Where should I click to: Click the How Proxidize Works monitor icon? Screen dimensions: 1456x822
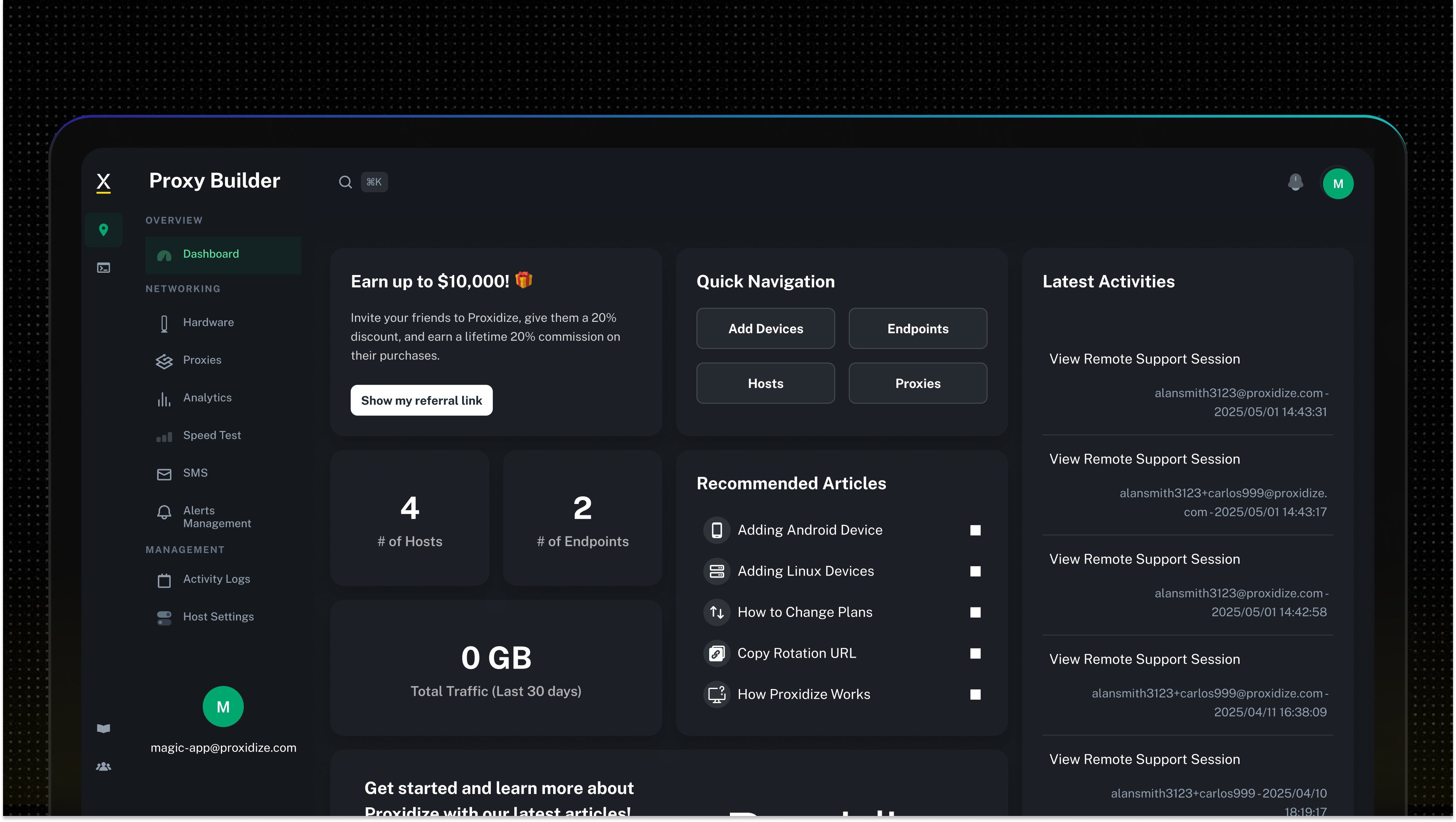(x=717, y=694)
